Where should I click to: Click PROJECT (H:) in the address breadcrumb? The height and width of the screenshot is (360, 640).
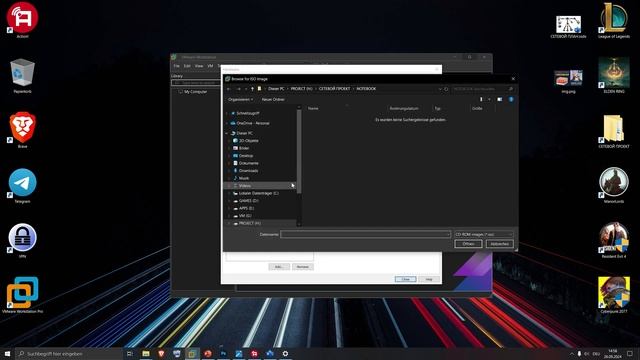click(301, 89)
